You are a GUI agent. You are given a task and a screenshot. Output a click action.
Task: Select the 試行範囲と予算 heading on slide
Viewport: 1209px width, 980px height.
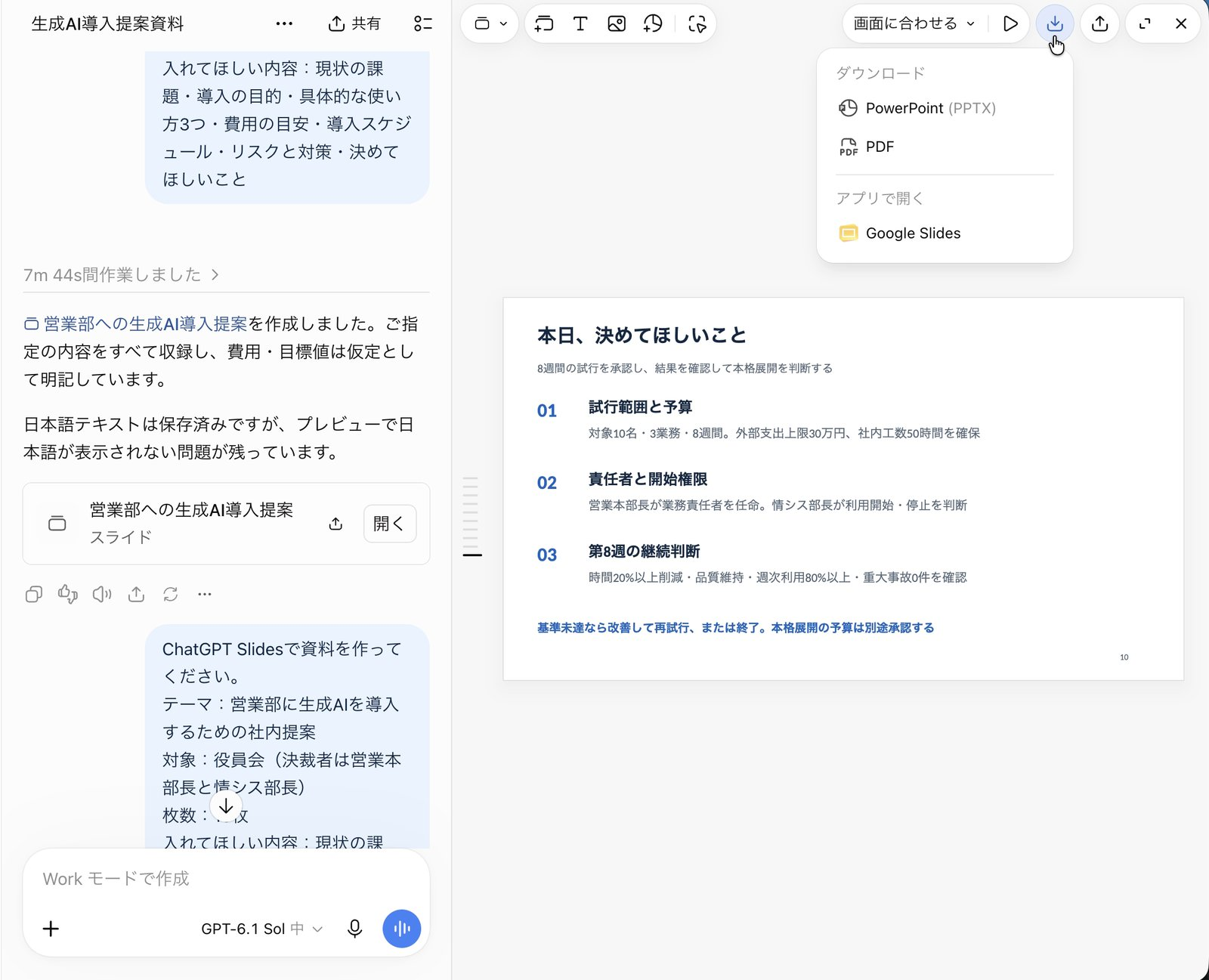[x=640, y=407]
